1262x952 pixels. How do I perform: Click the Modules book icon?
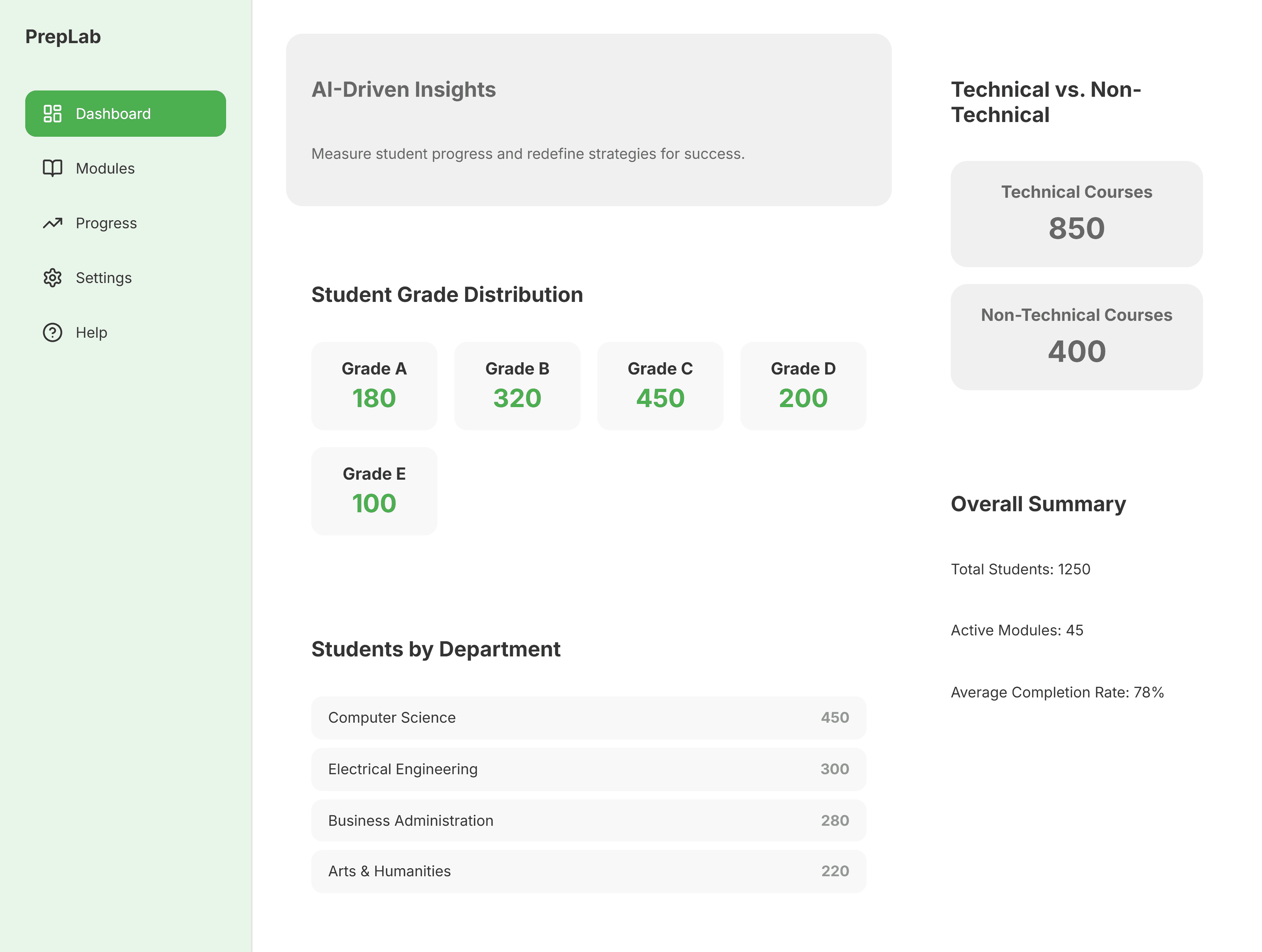pos(53,168)
